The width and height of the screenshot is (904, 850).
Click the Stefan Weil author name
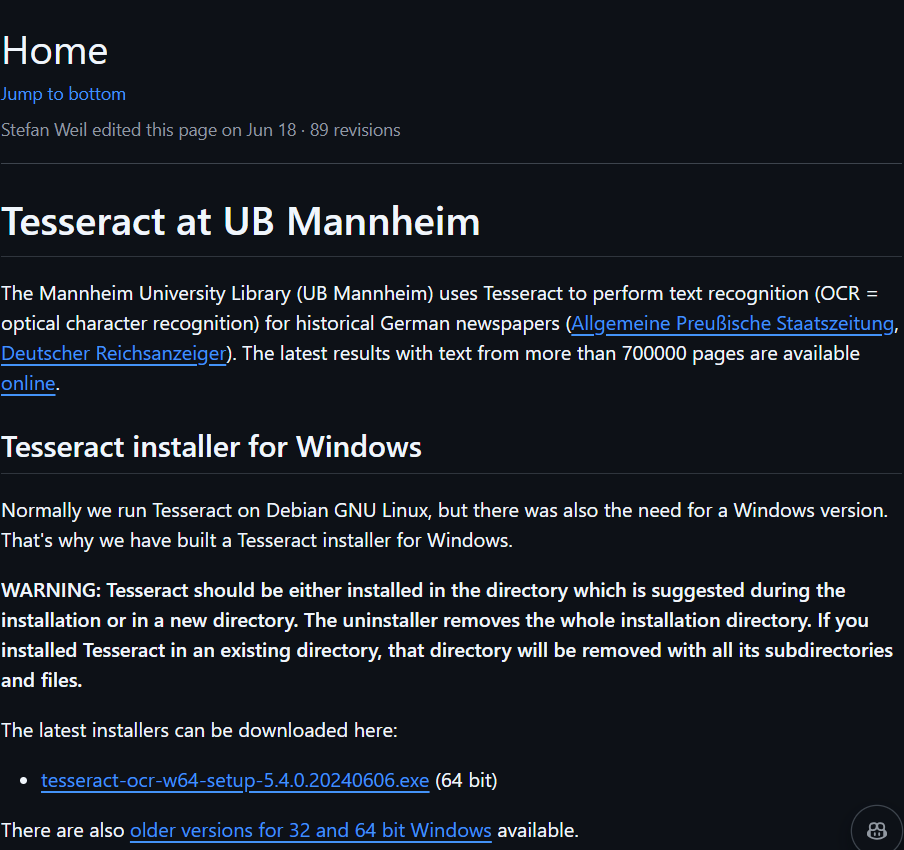[44, 130]
